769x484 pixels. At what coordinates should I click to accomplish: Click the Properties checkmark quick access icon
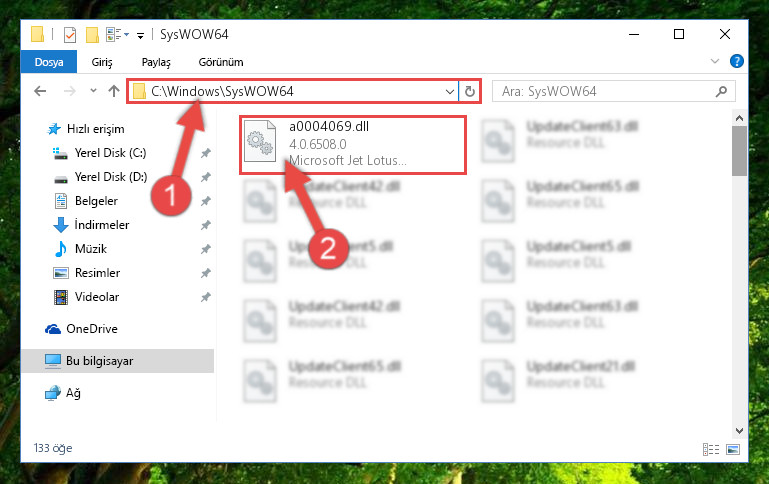pos(70,35)
